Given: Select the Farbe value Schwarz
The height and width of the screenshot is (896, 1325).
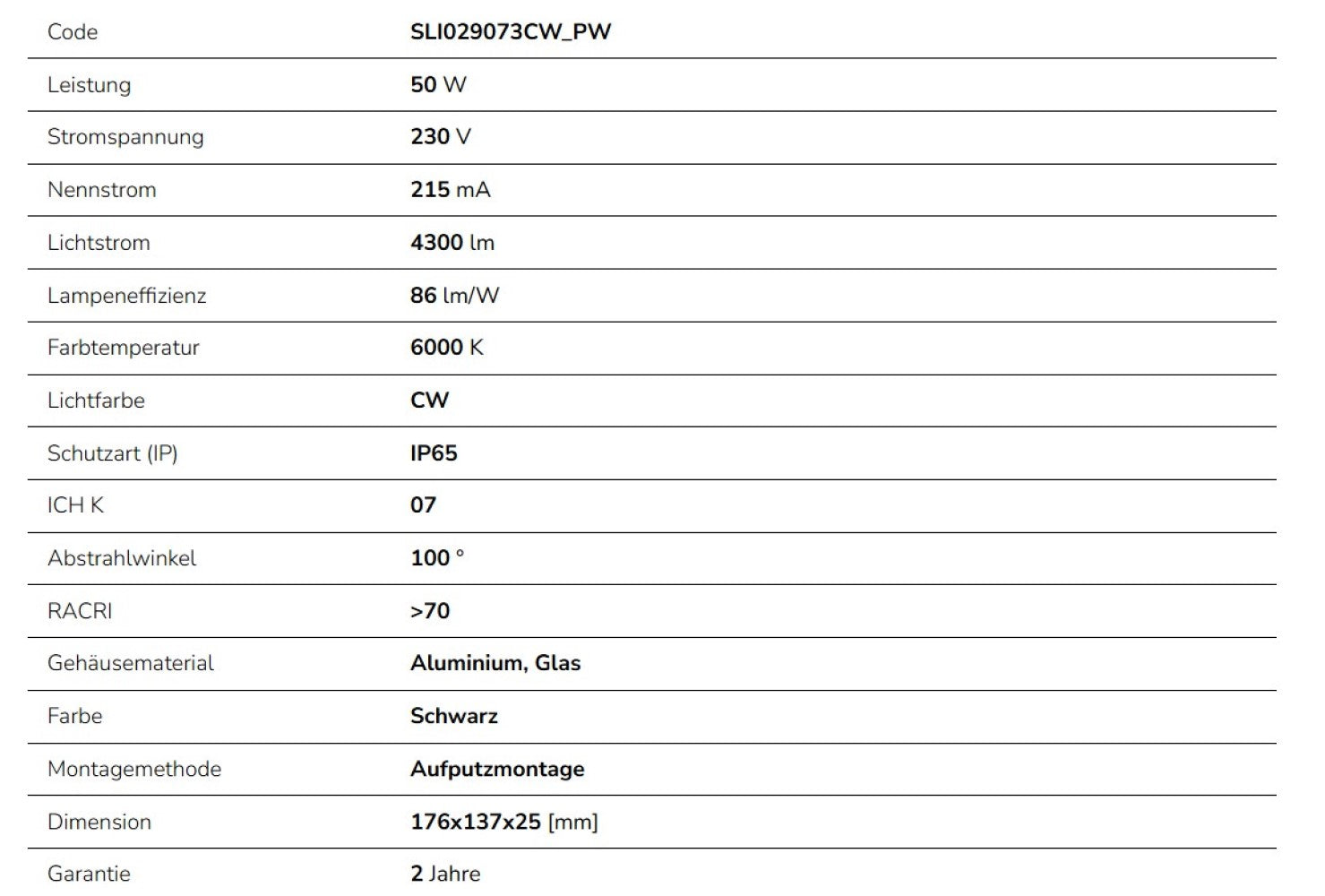Looking at the screenshot, I should pos(454,716).
